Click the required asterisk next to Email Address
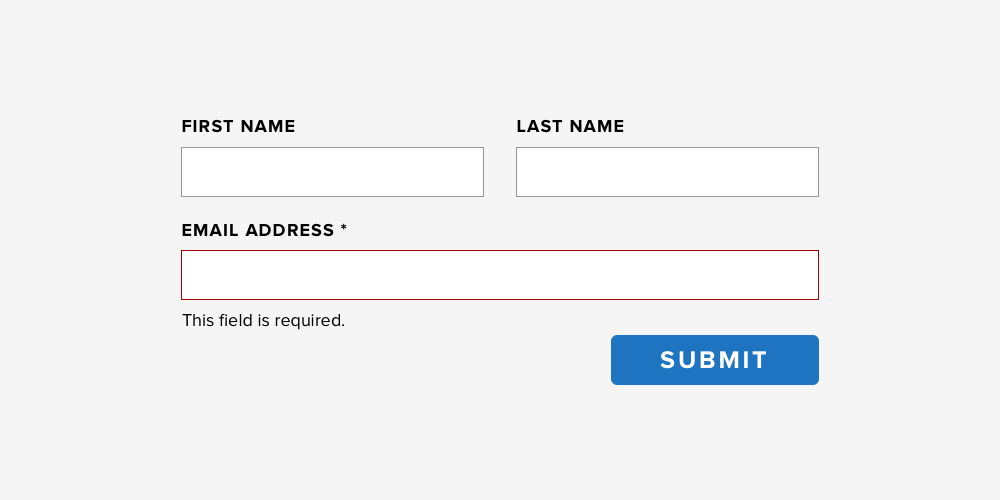 point(344,228)
